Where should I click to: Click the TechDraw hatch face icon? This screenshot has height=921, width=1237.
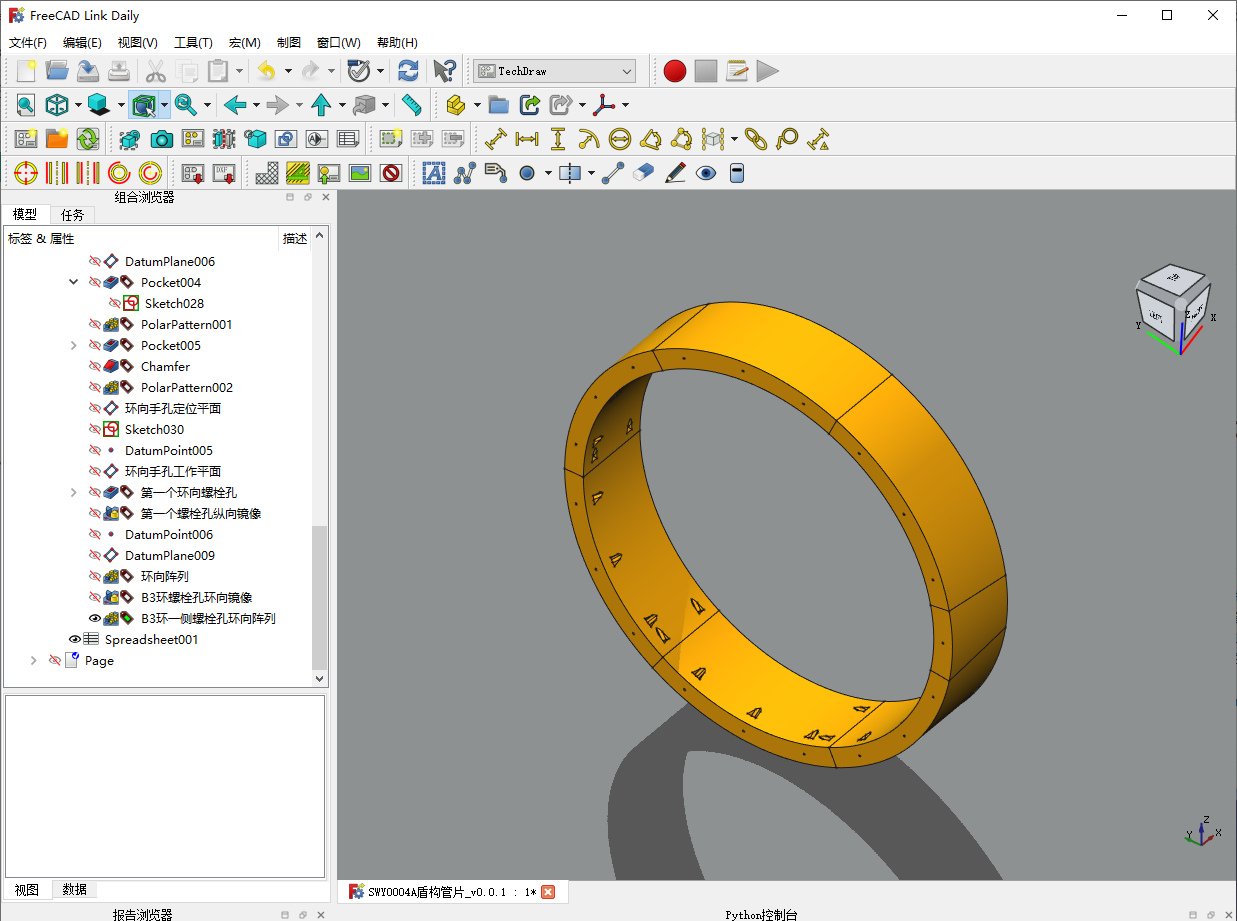coord(266,173)
